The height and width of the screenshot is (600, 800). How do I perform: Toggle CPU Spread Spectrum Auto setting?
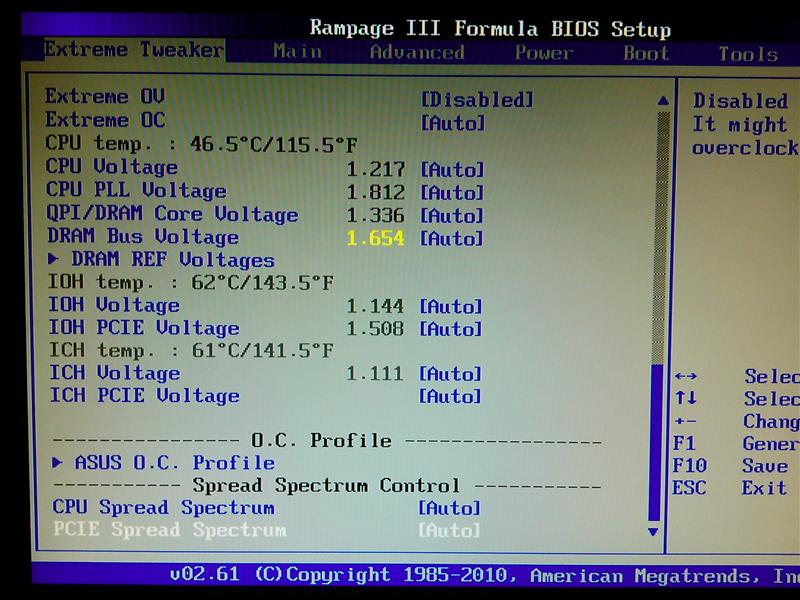click(x=449, y=509)
